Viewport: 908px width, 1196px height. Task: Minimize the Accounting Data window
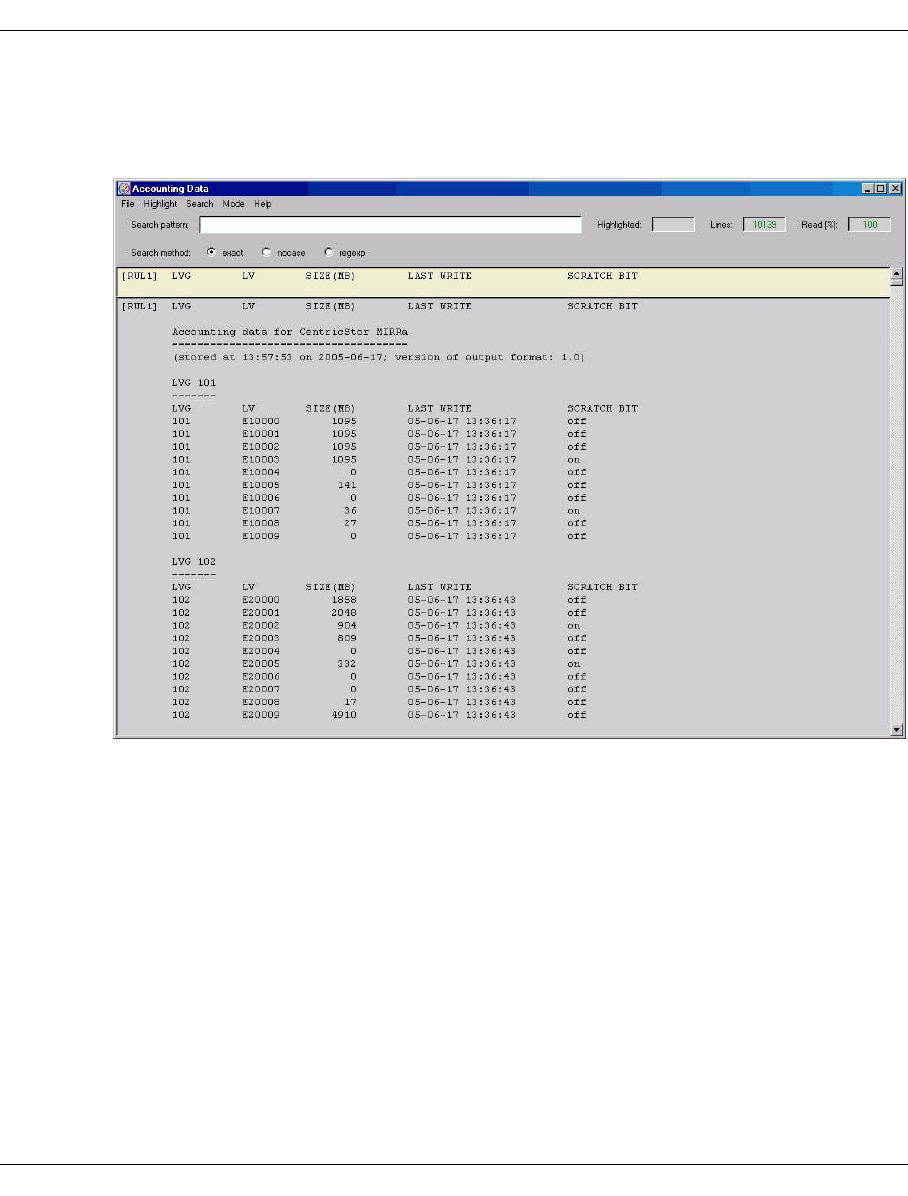pos(868,188)
